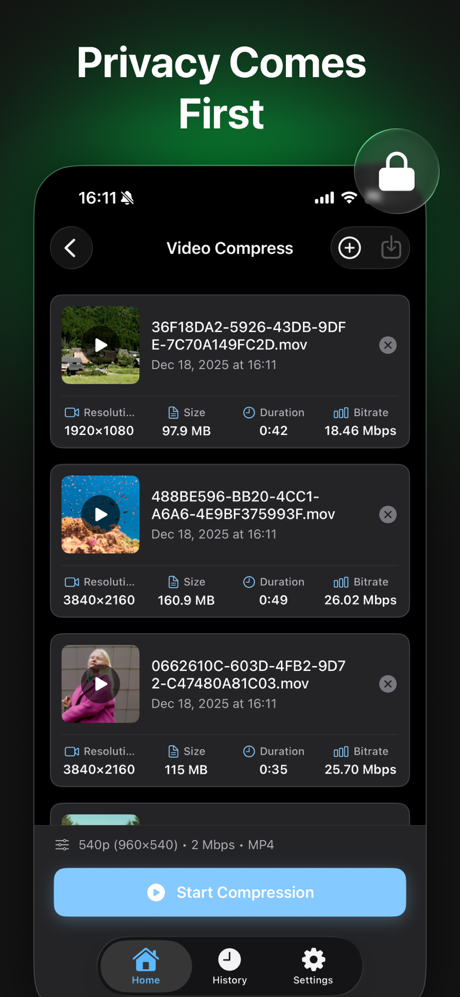Tap the cellular signal bars icon
This screenshot has height=997, width=460.
[324, 198]
